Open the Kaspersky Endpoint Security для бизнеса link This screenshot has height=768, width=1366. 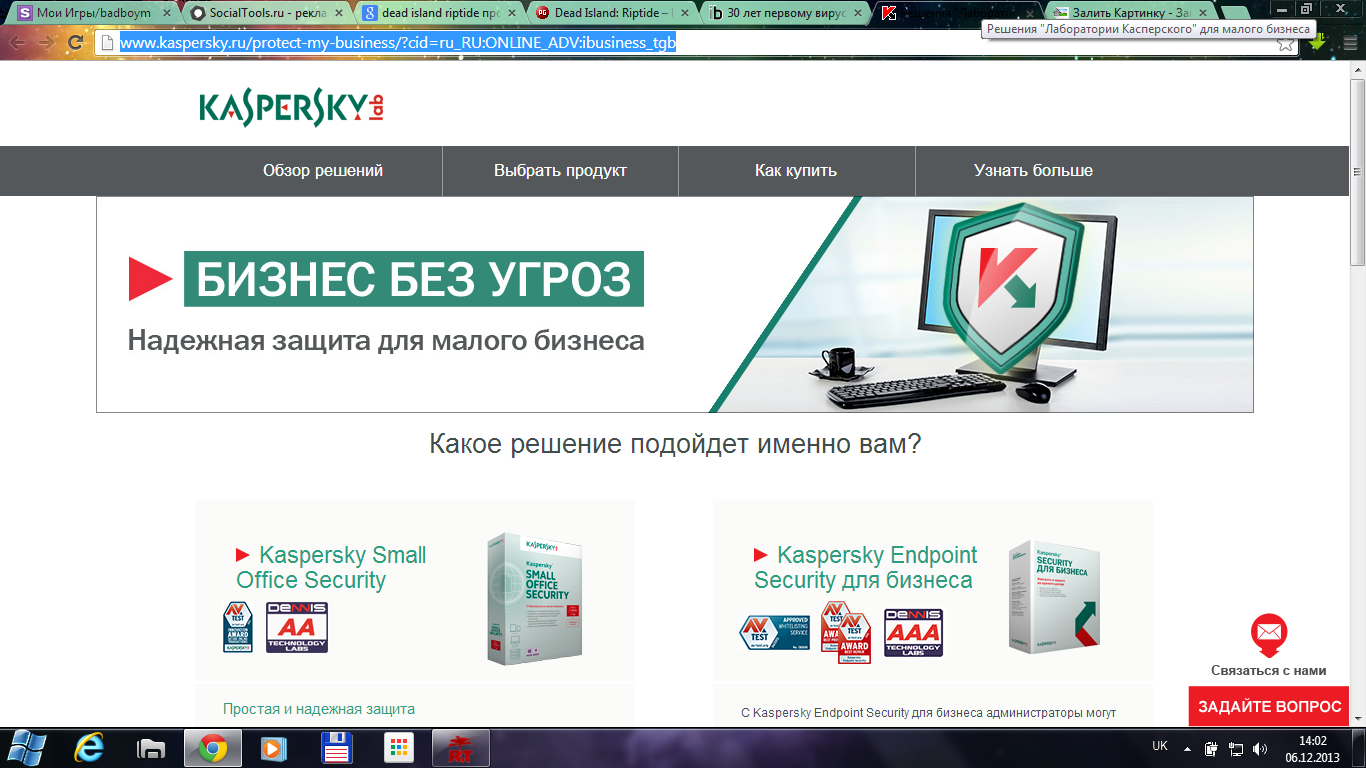[x=866, y=567]
